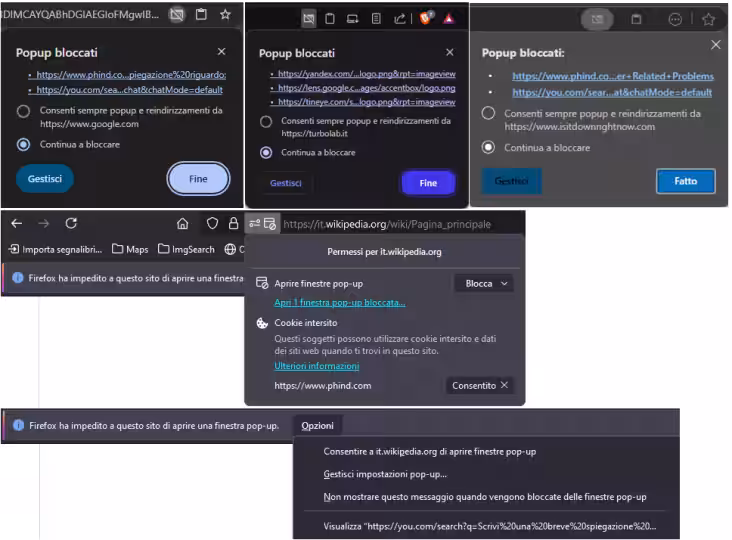
Task: Open blocked you.com link in Edge dialog
Action: 612,92
